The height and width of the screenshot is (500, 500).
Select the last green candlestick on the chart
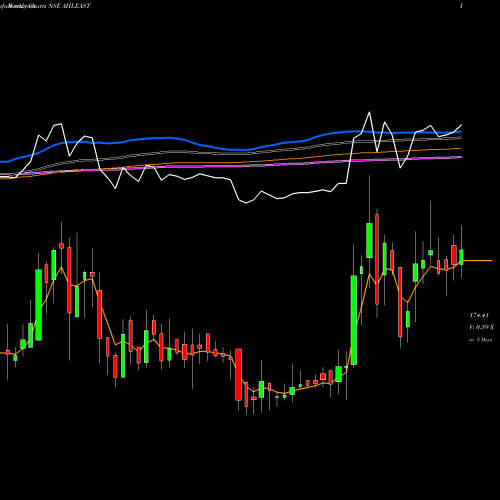(x=462, y=257)
